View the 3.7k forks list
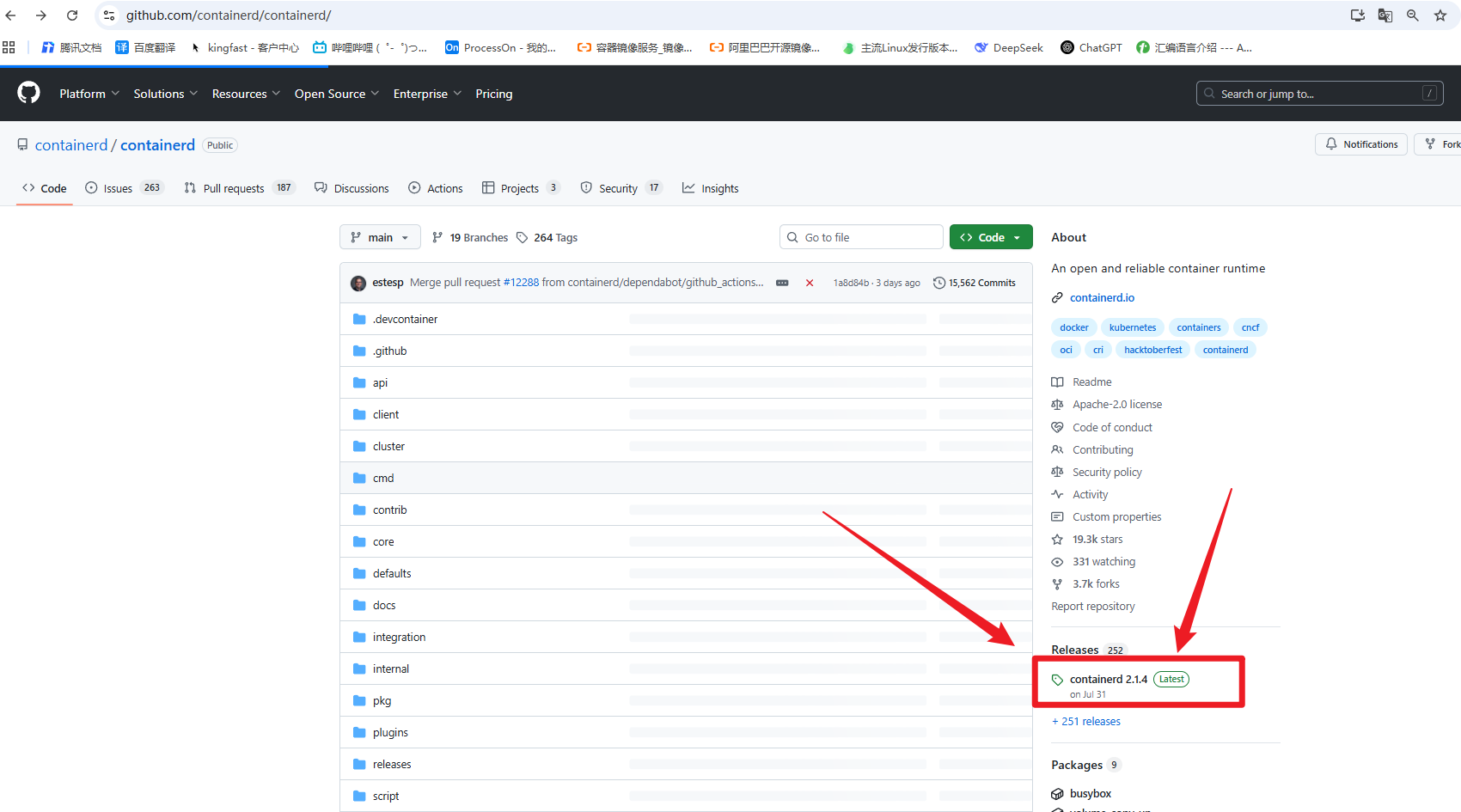The height and width of the screenshot is (812, 1461). coord(1096,583)
